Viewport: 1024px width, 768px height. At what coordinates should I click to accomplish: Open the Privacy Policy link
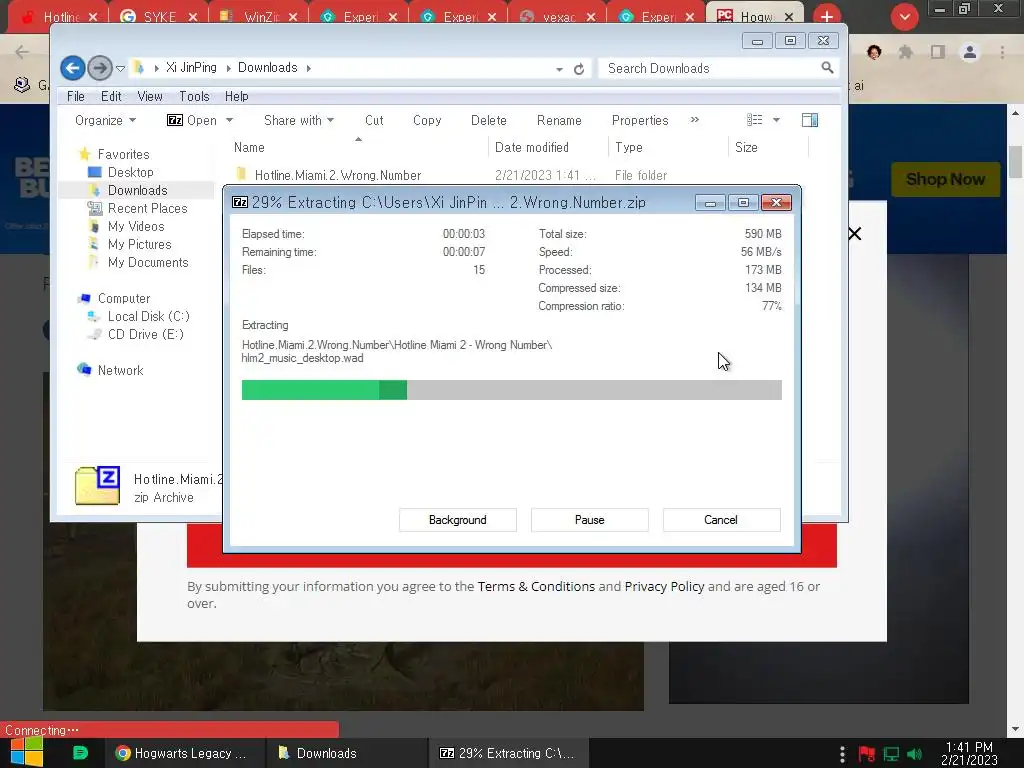pyautogui.click(x=664, y=586)
